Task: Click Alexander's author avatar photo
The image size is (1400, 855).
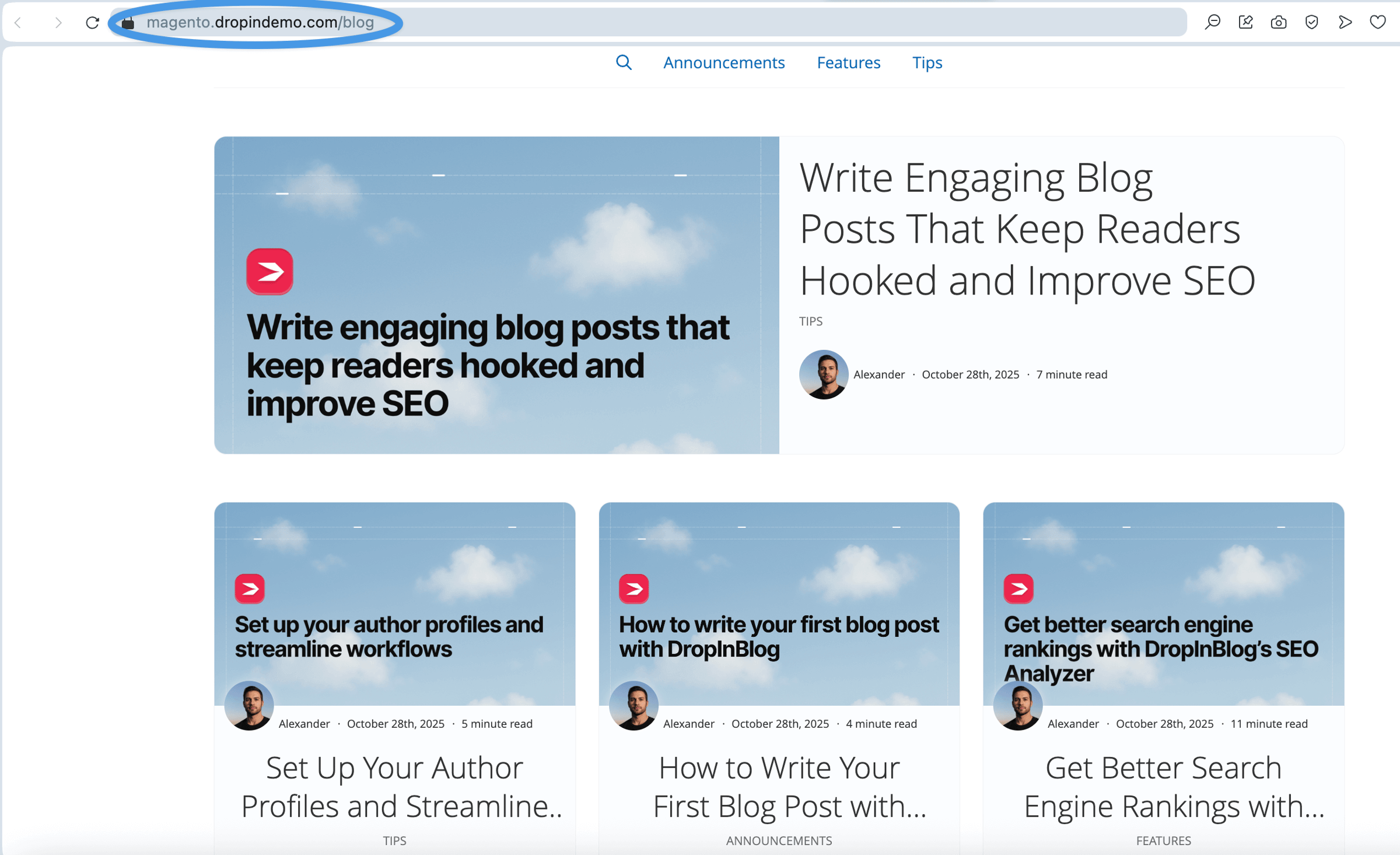Action: 823,375
